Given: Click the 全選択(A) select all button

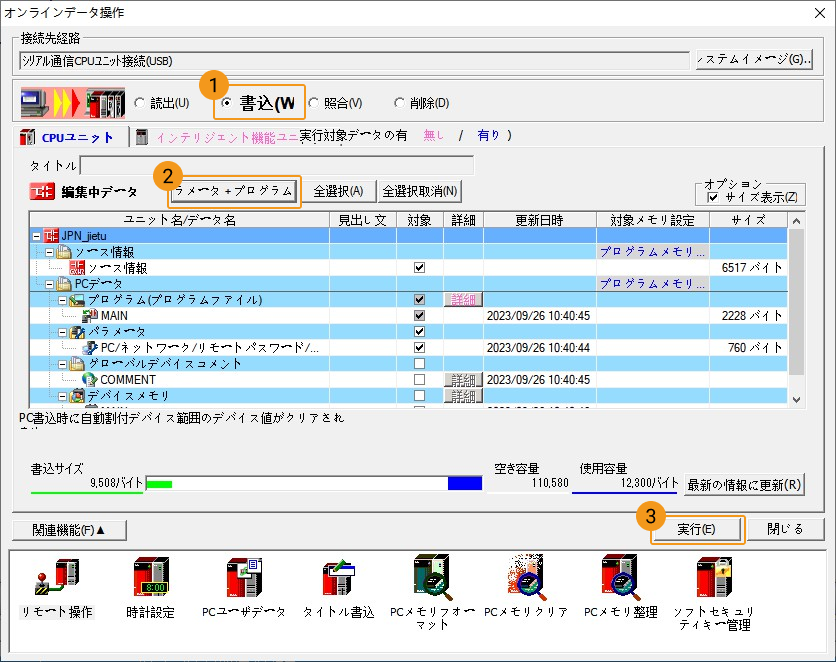Looking at the screenshot, I should tap(339, 191).
